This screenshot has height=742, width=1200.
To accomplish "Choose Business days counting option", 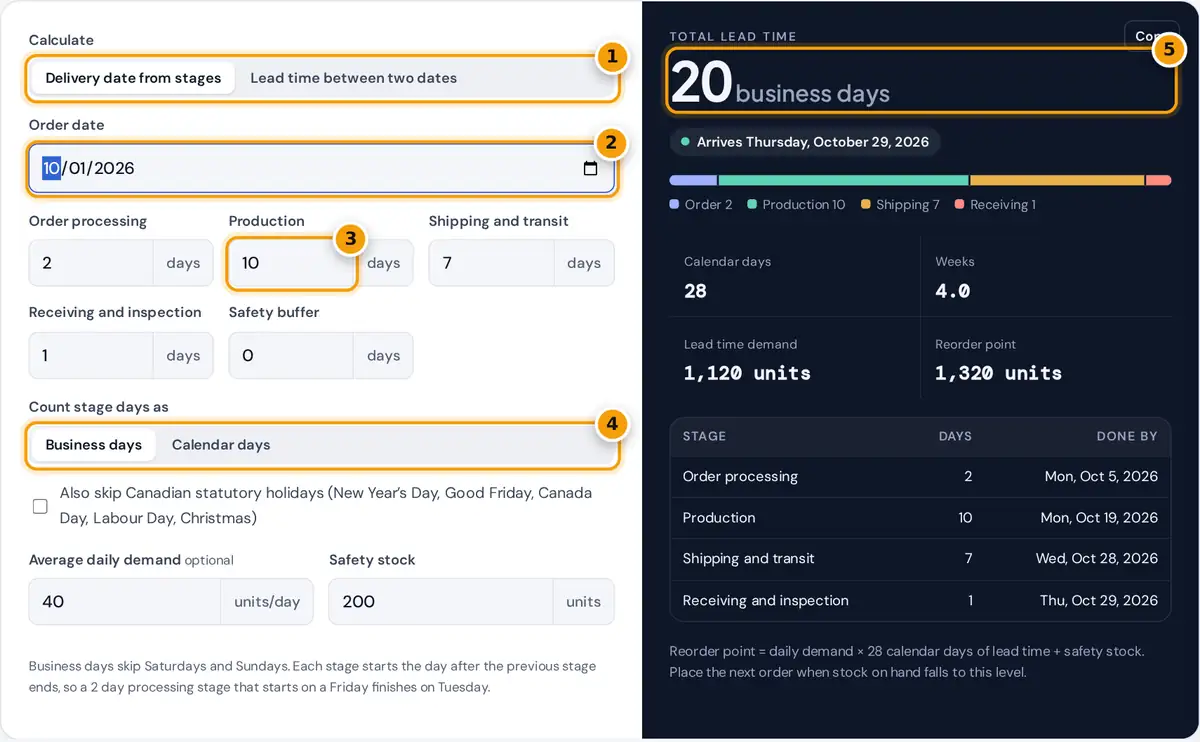I will tap(94, 445).
